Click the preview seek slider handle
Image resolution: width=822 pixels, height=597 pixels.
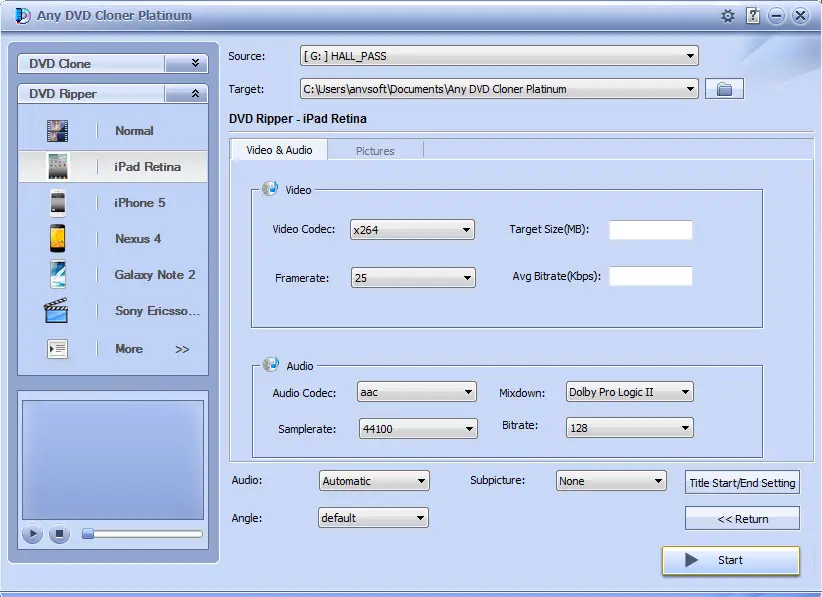[x=88, y=534]
